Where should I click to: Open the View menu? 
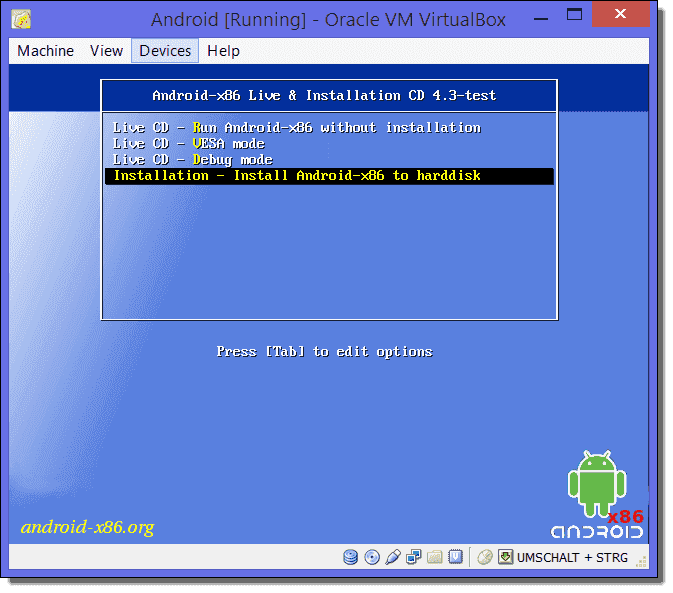(x=106, y=51)
